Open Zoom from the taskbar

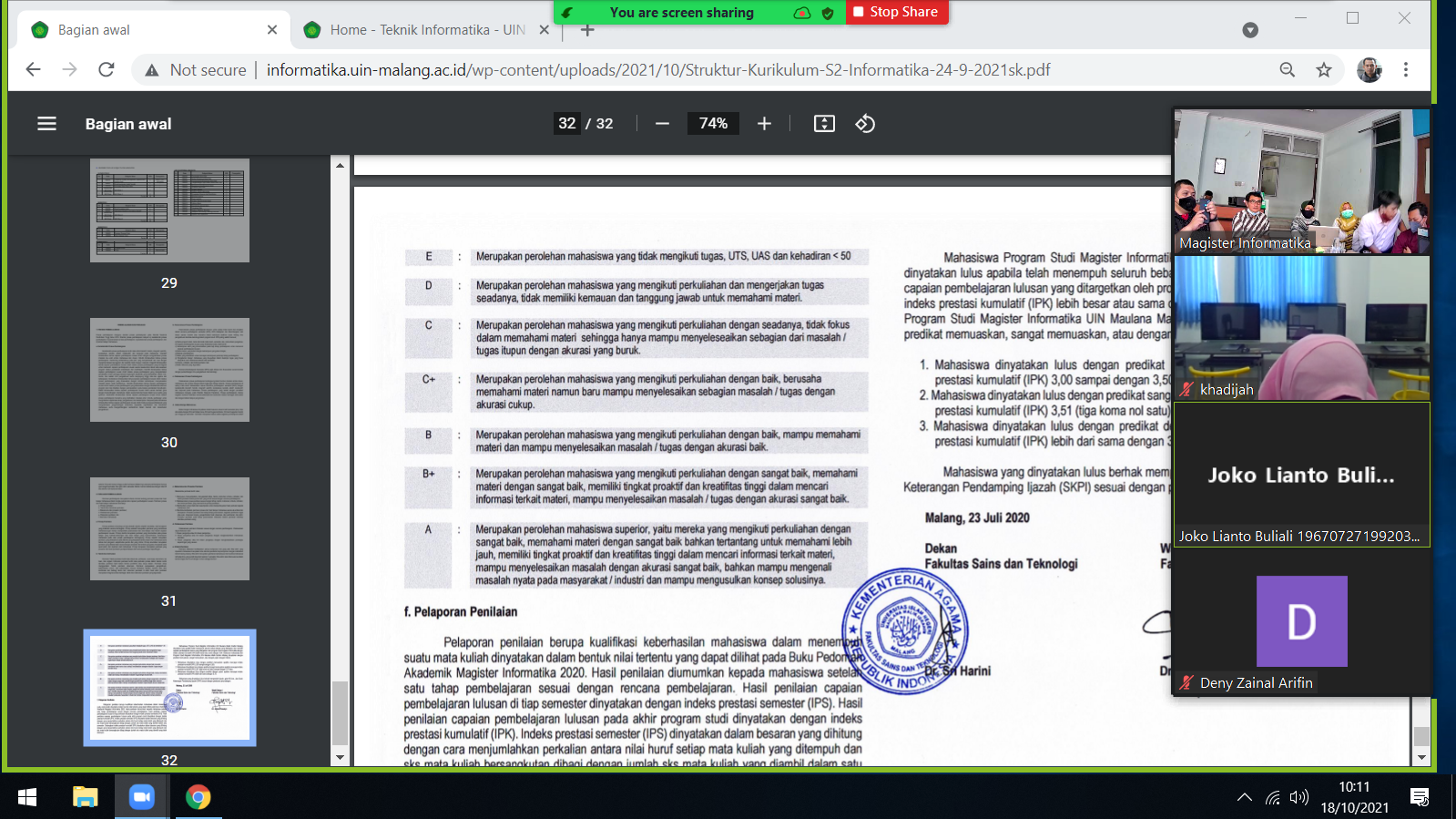(141, 797)
